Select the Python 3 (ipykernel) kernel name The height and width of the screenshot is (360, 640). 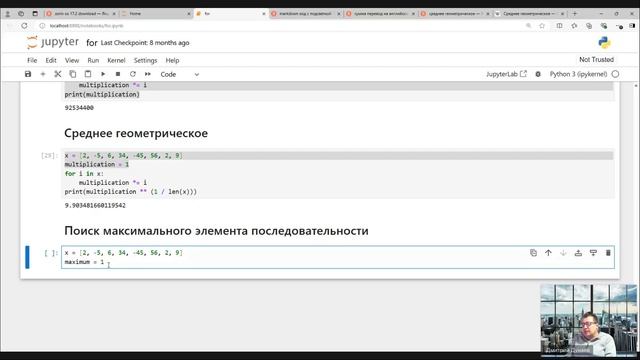coord(578,74)
